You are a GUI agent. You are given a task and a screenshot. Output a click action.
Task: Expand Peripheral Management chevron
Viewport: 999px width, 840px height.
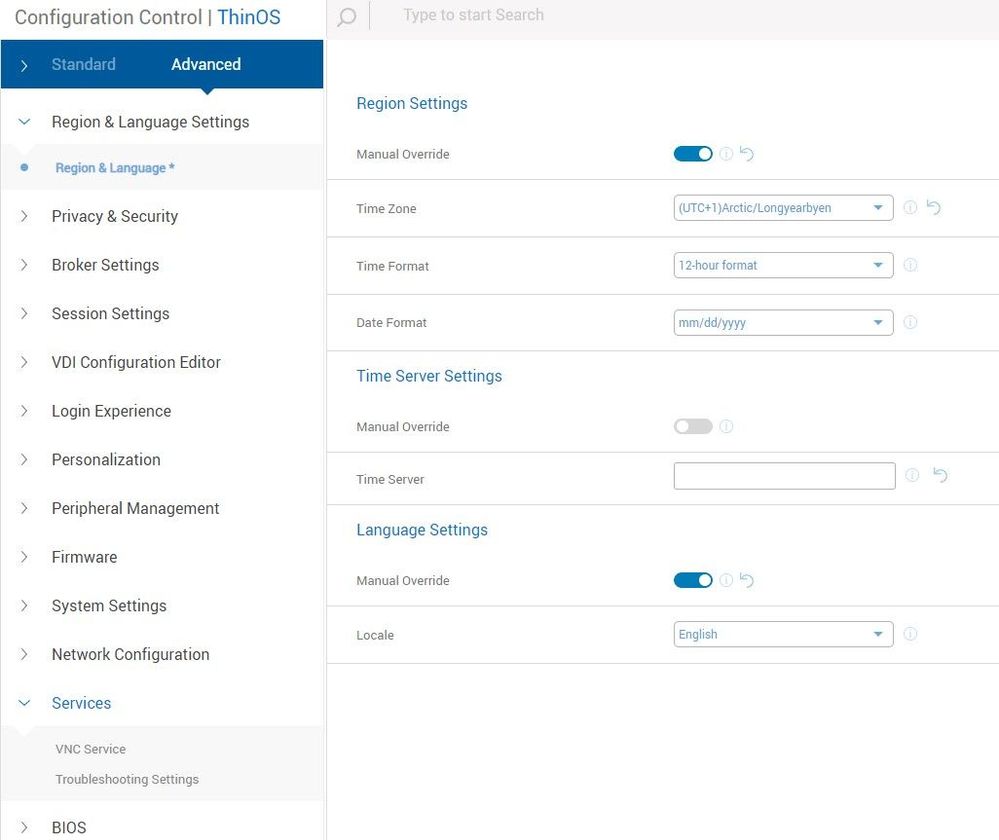tap(24, 508)
